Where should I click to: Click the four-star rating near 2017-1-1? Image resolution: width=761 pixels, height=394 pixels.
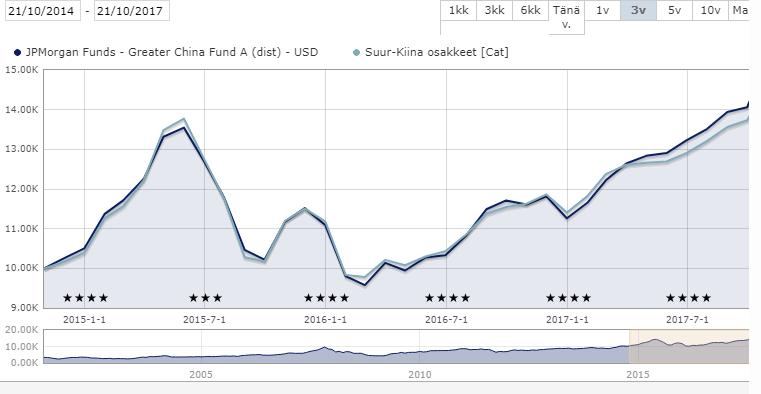point(568,298)
